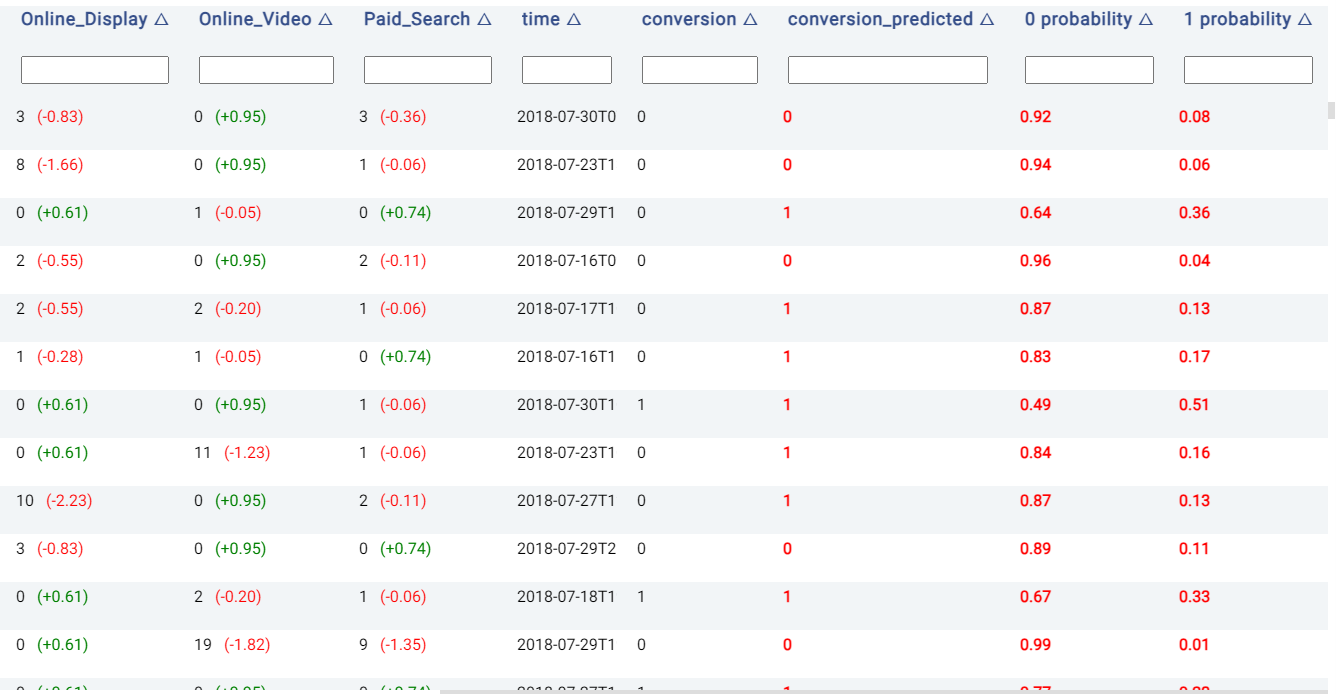Select time cell 2018-07-27T1 in the 0.87 row
The image size is (1337, 694).
(x=567, y=501)
